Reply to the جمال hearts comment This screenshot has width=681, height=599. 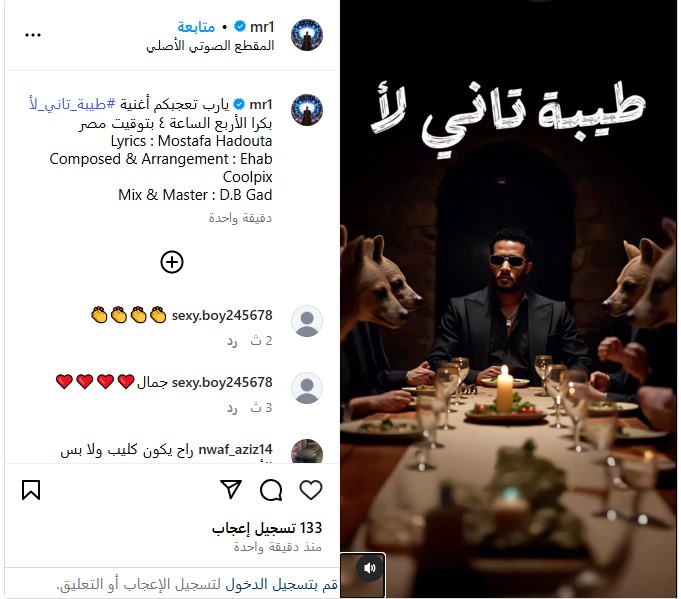tap(232, 408)
